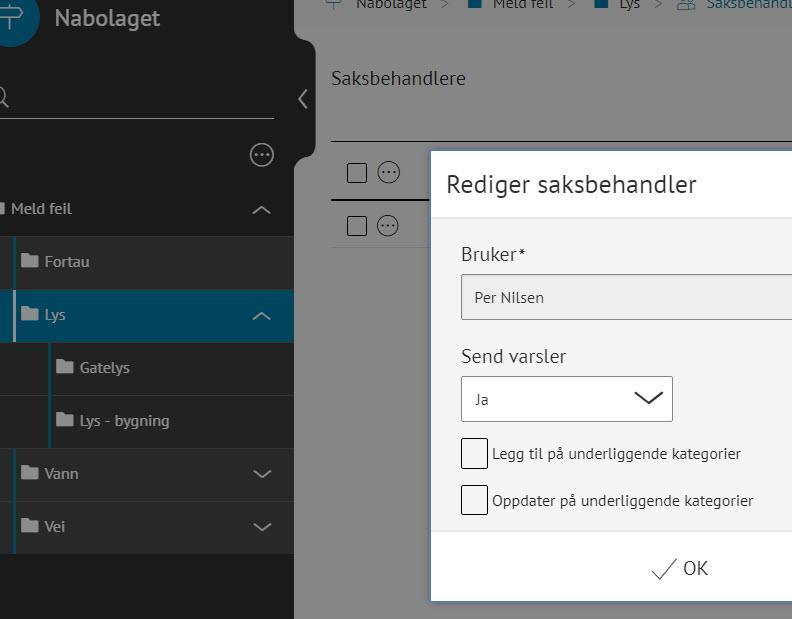Go to Lys in the breadcrumb

[629, 5]
